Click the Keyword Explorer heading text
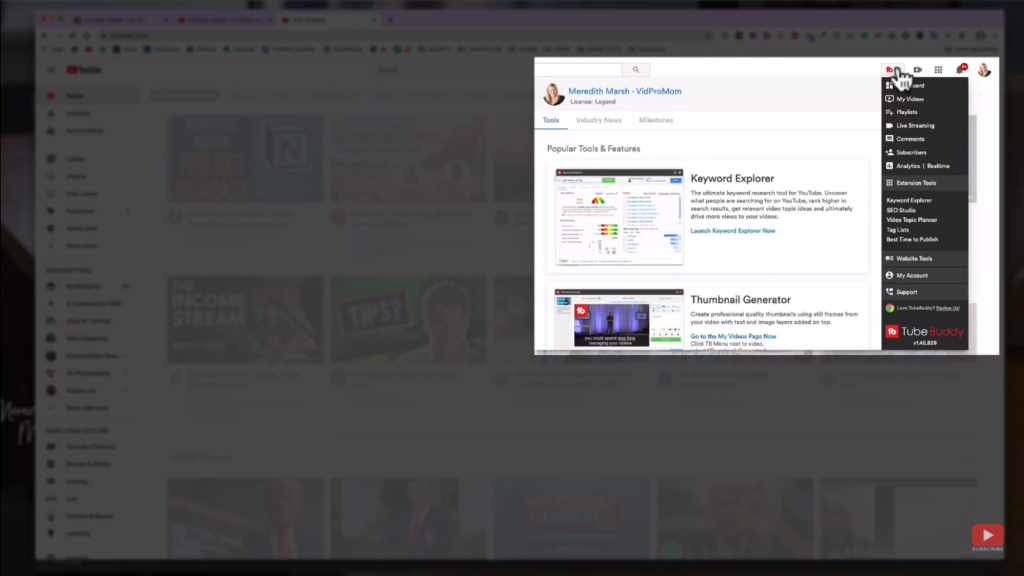This screenshot has width=1024, height=576. tap(732, 178)
